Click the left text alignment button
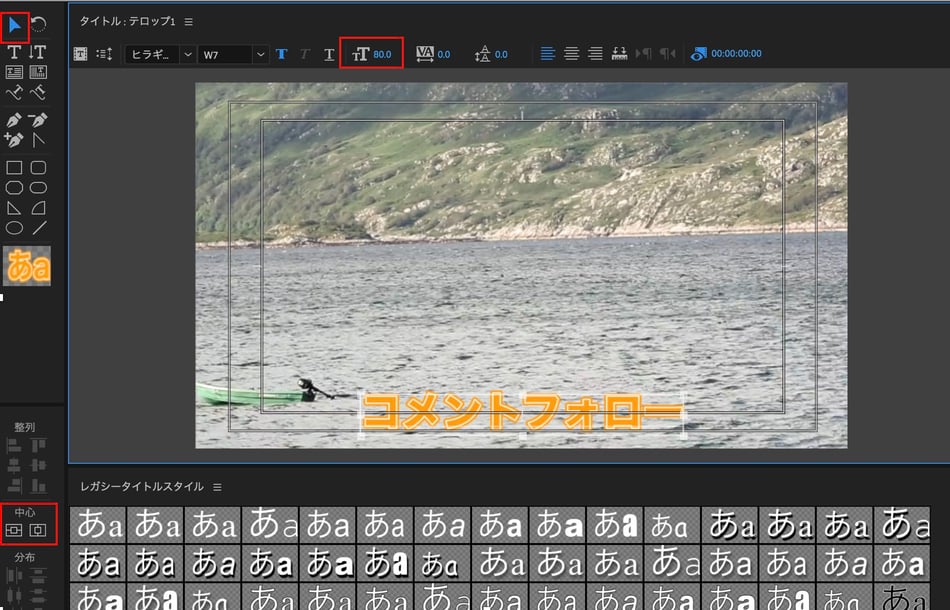The image size is (950, 610). [x=548, y=54]
